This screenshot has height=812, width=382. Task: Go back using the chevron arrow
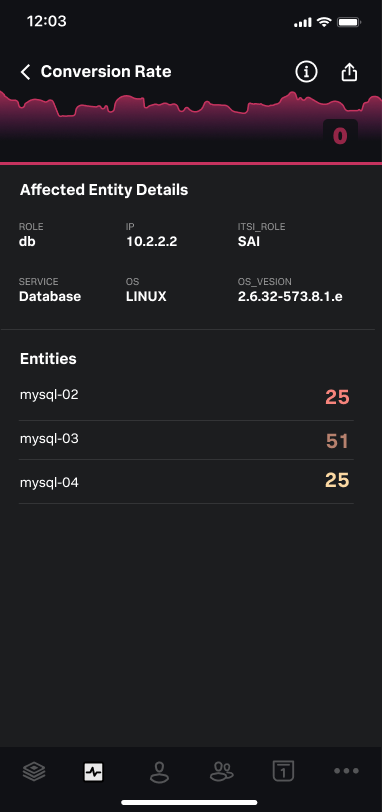[x=25, y=71]
